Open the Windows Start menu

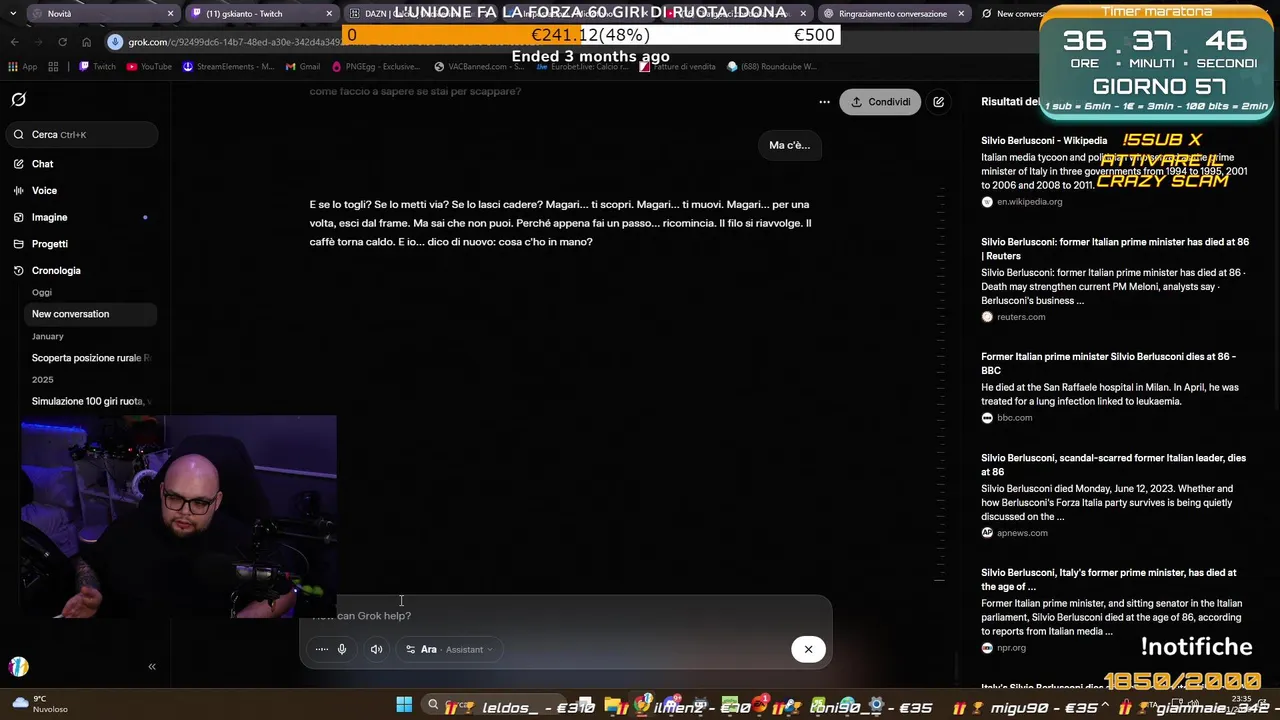[404, 705]
